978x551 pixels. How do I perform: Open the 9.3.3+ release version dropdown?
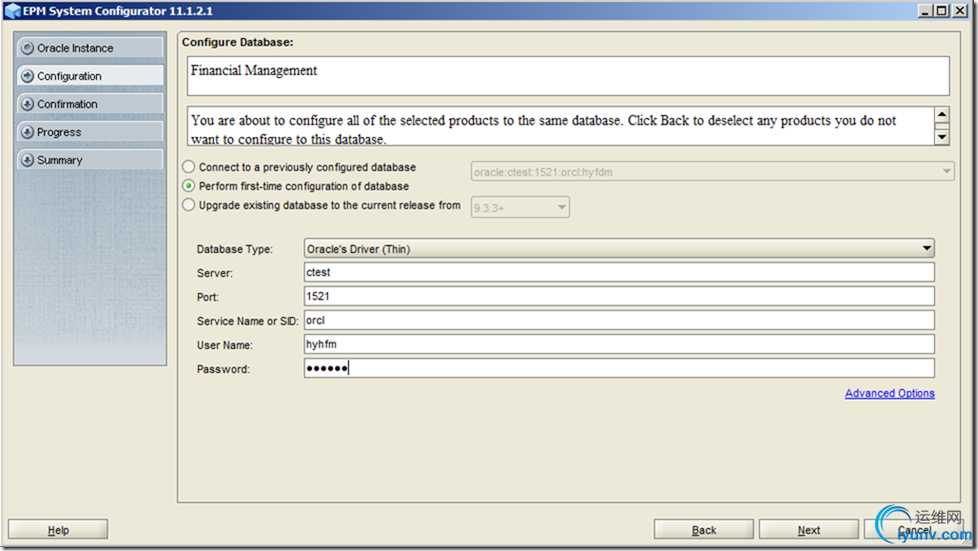coord(520,207)
